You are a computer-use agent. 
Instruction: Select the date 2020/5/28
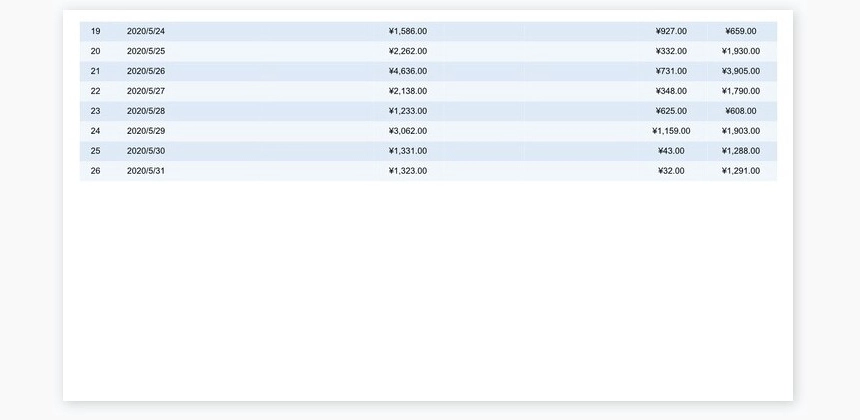tap(146, 111)
